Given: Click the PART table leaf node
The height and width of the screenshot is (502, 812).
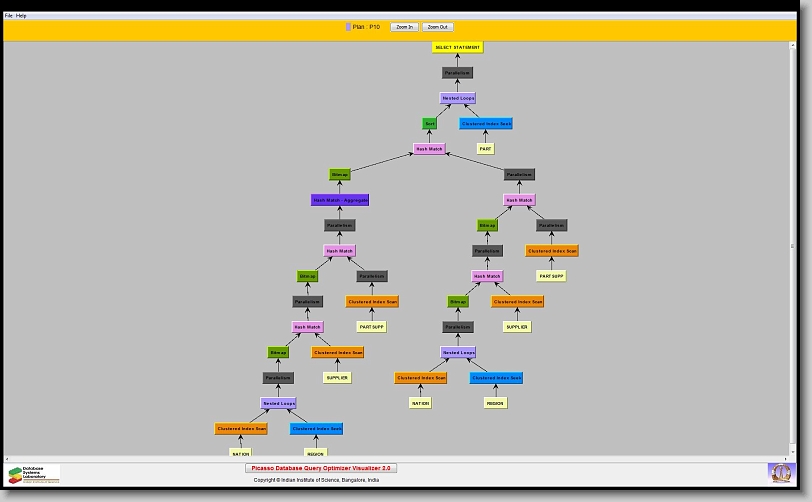Looking at the screenshot, I should [x=485, y=149].
